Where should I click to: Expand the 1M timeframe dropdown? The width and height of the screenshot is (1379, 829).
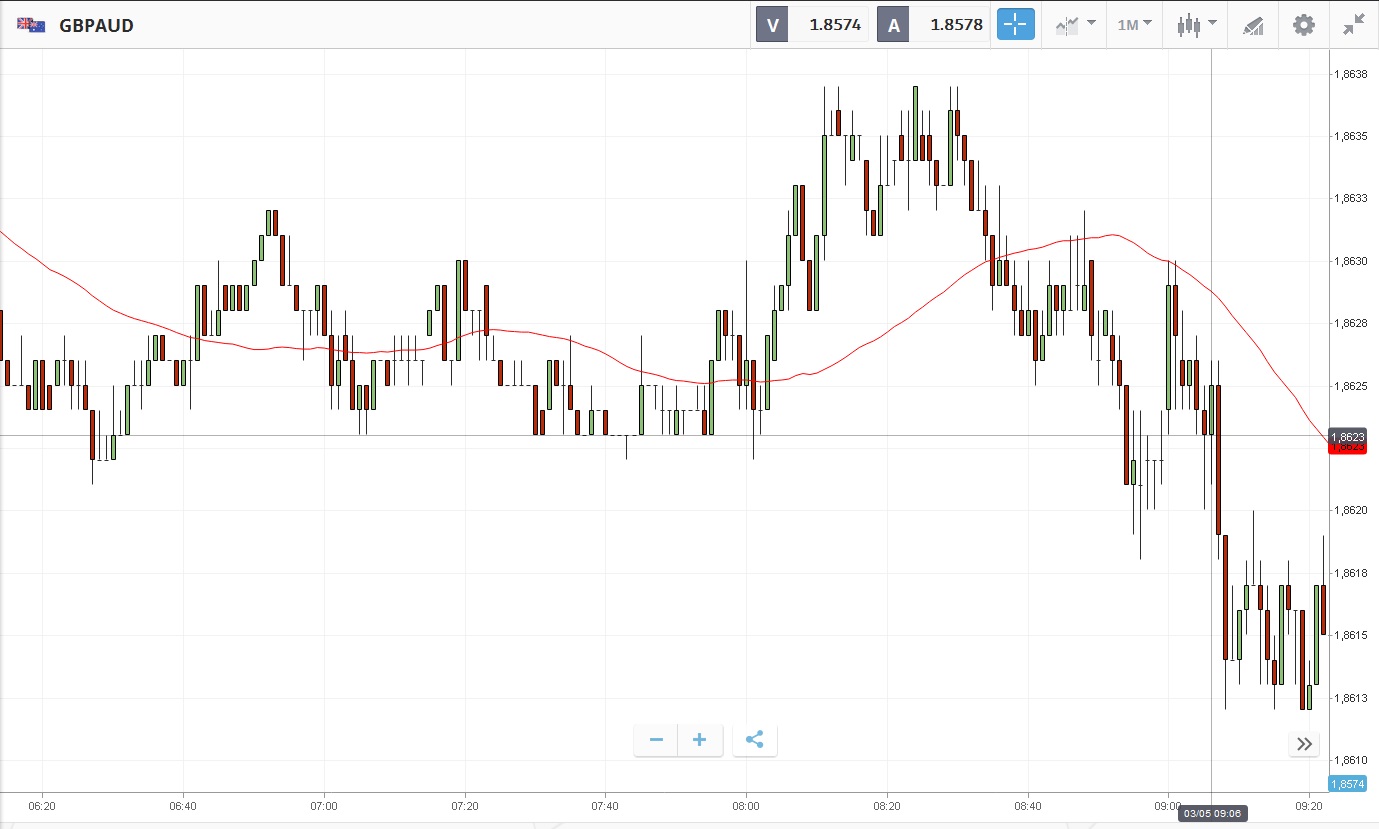[1134, 25]
